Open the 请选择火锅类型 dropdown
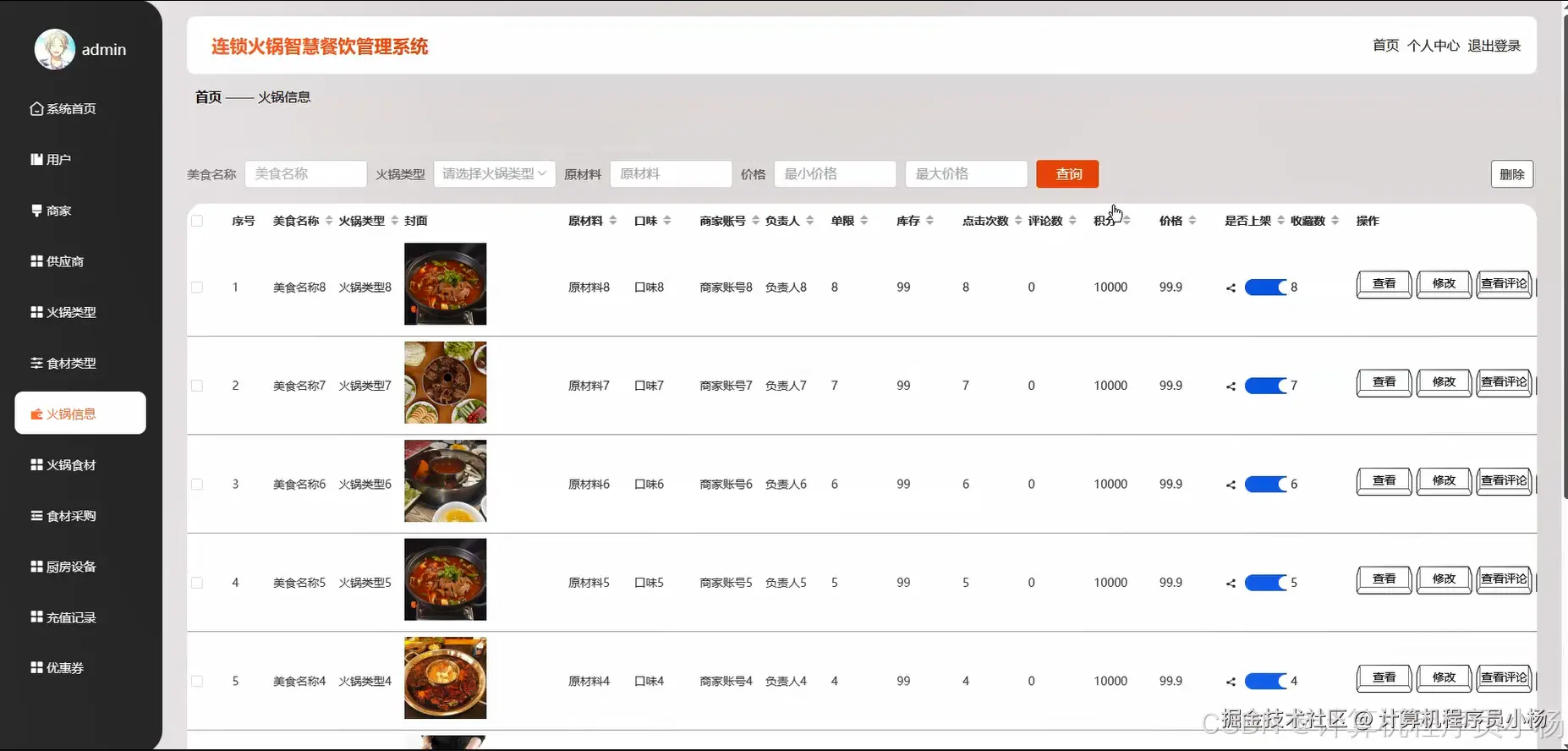Image resolution: width=1568 pixels, height=751 pixels. click(495, 173)
